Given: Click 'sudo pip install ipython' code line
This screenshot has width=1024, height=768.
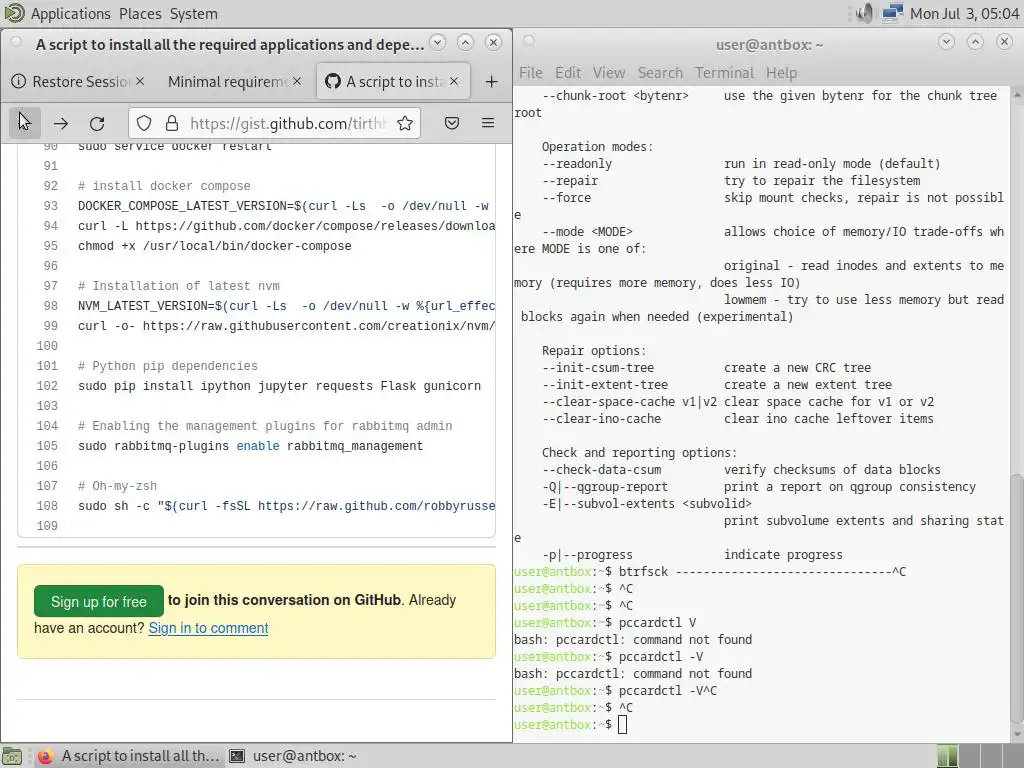Looking at the screenshot, I should tap(280, 386).
